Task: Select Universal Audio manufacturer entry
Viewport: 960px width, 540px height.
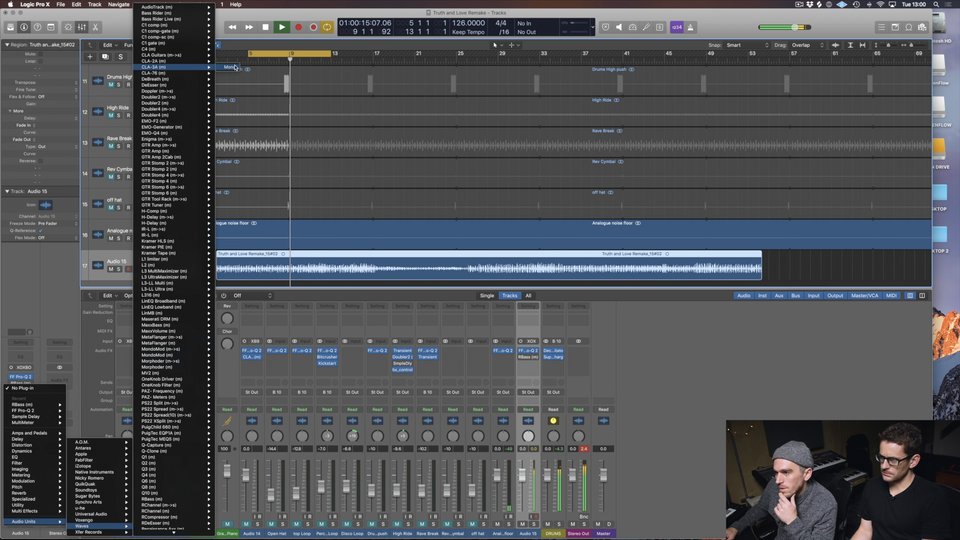Action: click(x=100, y=514)
